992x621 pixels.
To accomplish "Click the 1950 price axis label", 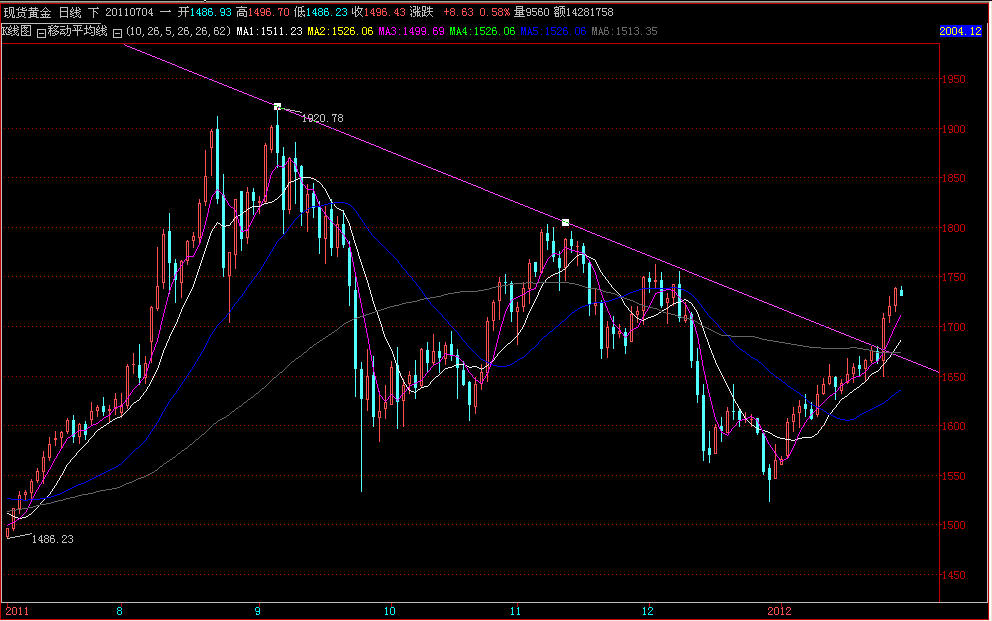I will [954, 80].
